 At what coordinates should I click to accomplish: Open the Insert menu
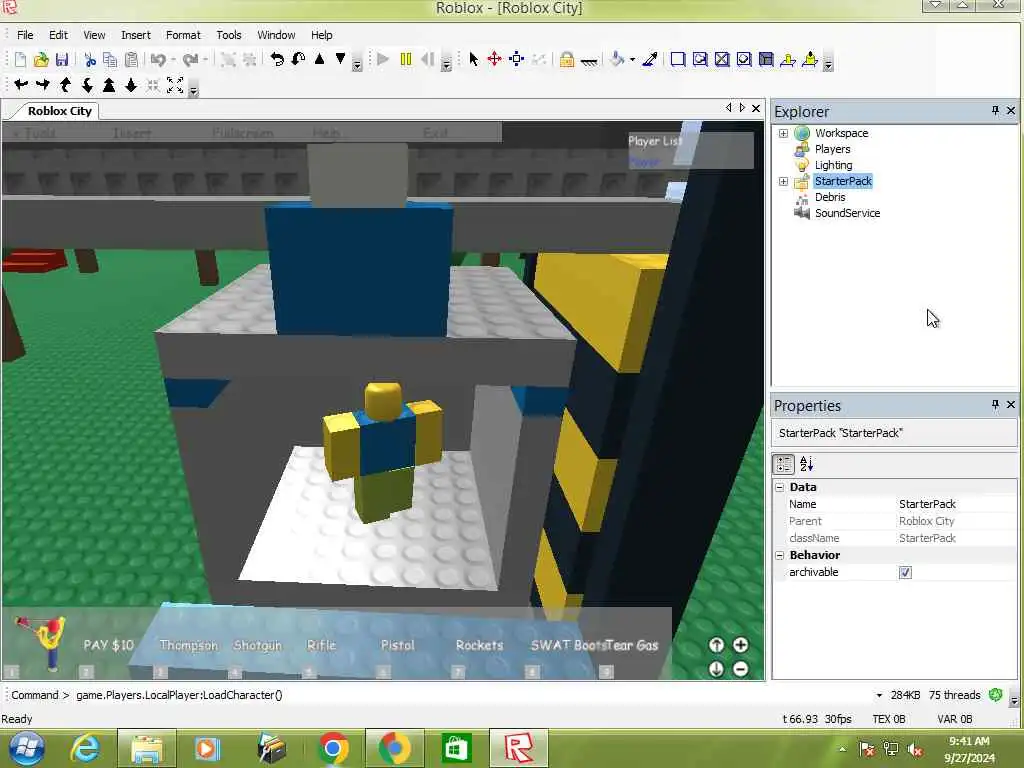(x=136, y=35)
